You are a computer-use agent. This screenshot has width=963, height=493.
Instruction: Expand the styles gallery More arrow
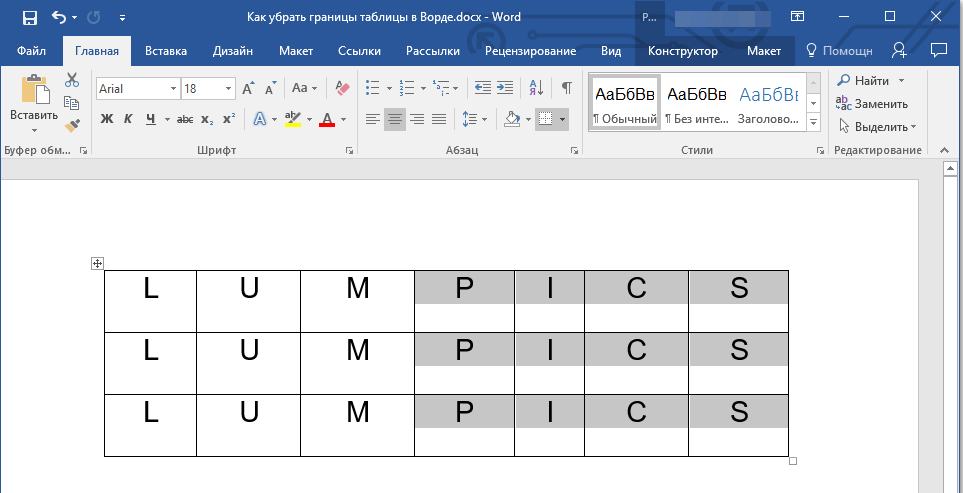tap(814, 123)
